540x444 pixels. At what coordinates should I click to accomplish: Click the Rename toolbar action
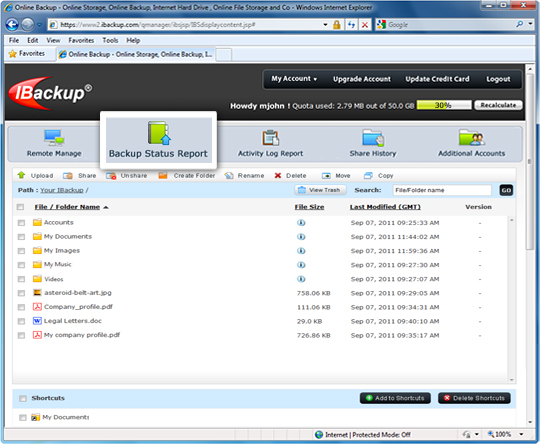point(244,176)
